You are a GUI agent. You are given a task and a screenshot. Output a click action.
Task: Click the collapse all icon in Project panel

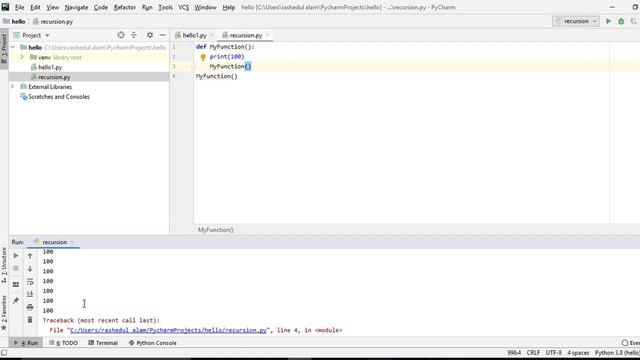coord(134,35)
